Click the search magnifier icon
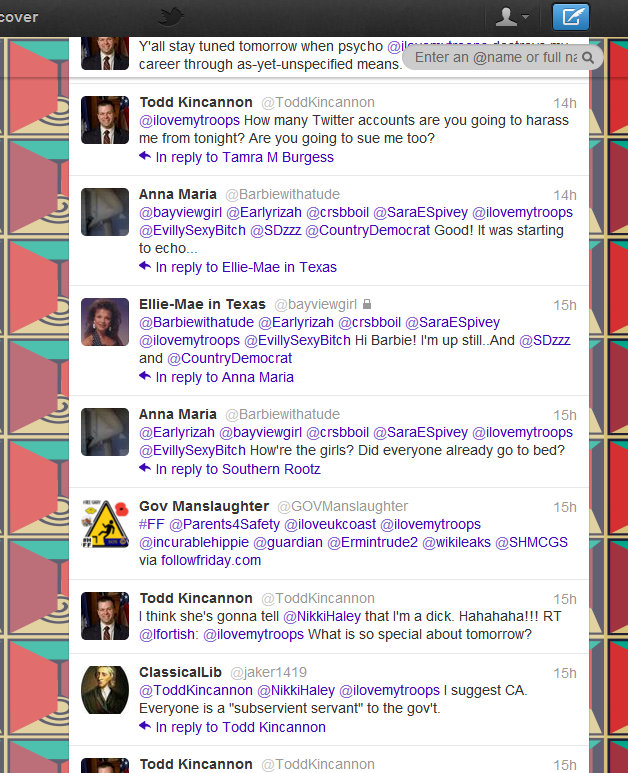This screenshot has width=628, height=773. [x=588, y=58]
